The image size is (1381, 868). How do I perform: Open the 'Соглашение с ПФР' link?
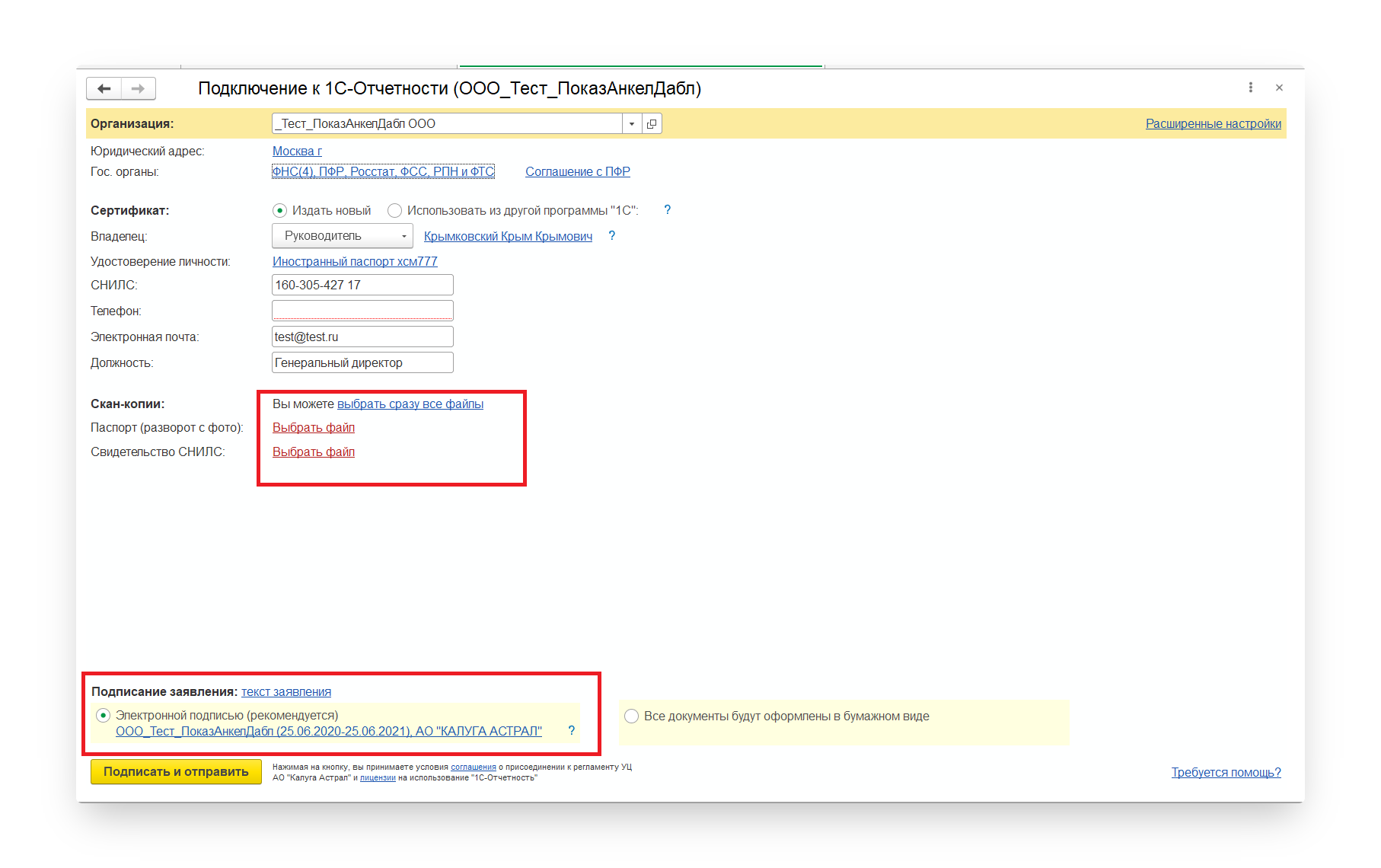577,172
